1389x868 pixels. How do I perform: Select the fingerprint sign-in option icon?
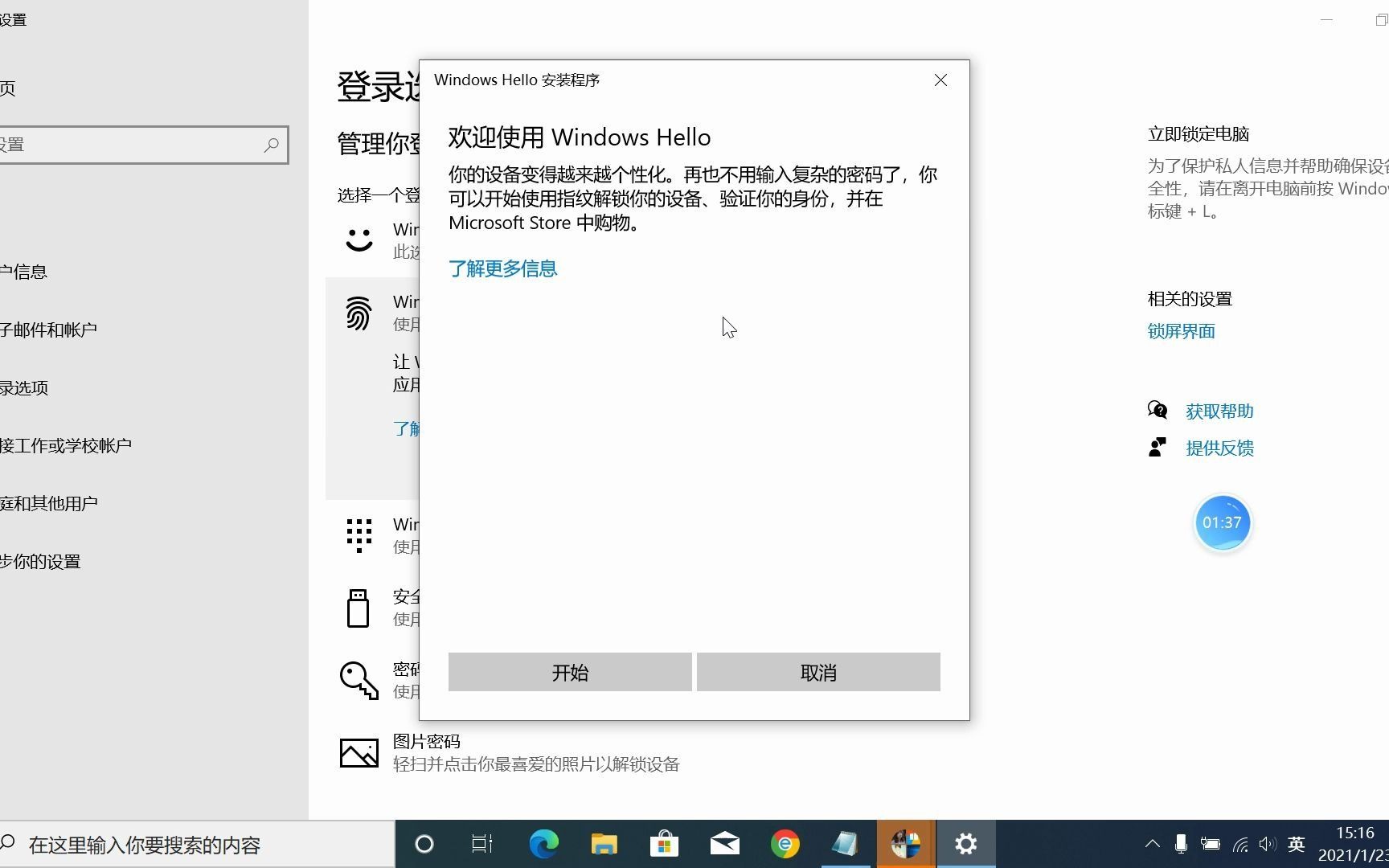[359, 313]
